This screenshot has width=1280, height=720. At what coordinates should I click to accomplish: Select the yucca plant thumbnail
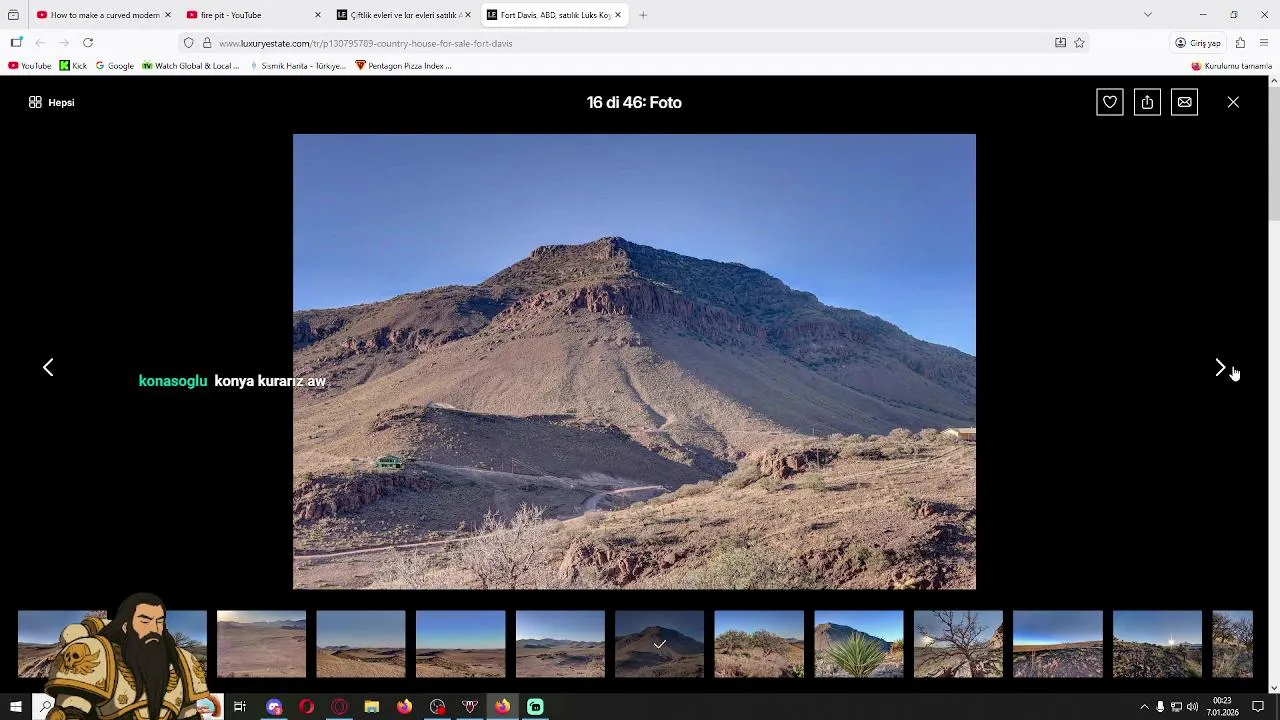pos(858,644)
